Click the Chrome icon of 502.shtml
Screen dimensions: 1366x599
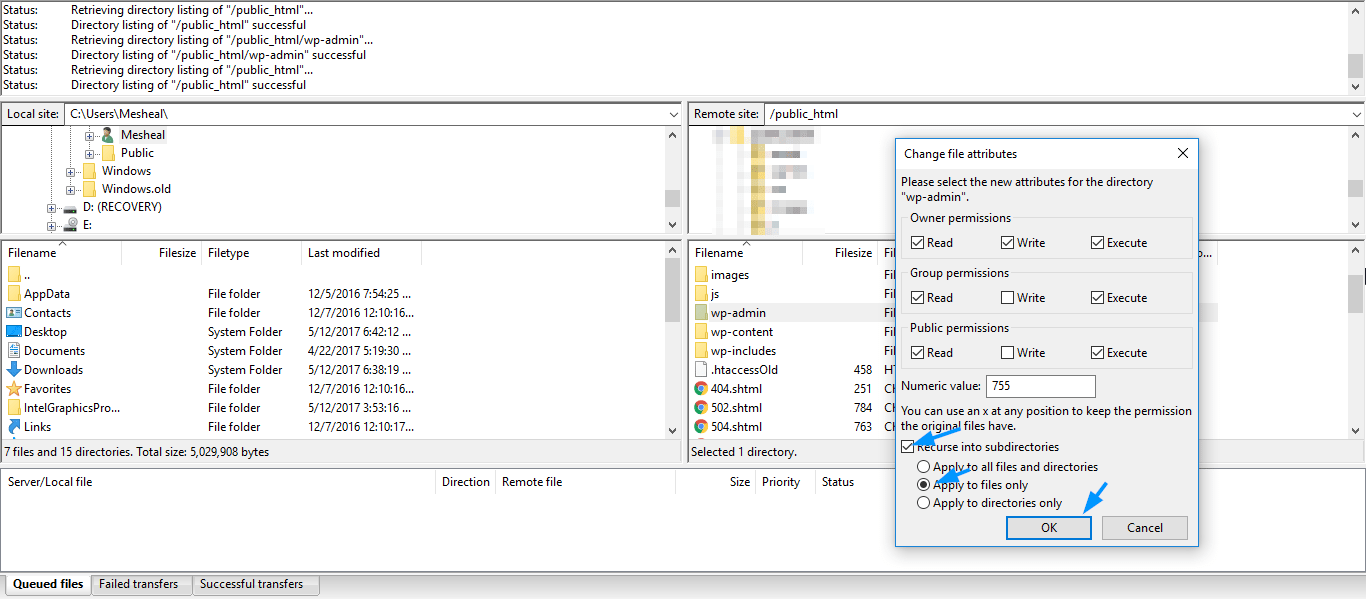701,408
